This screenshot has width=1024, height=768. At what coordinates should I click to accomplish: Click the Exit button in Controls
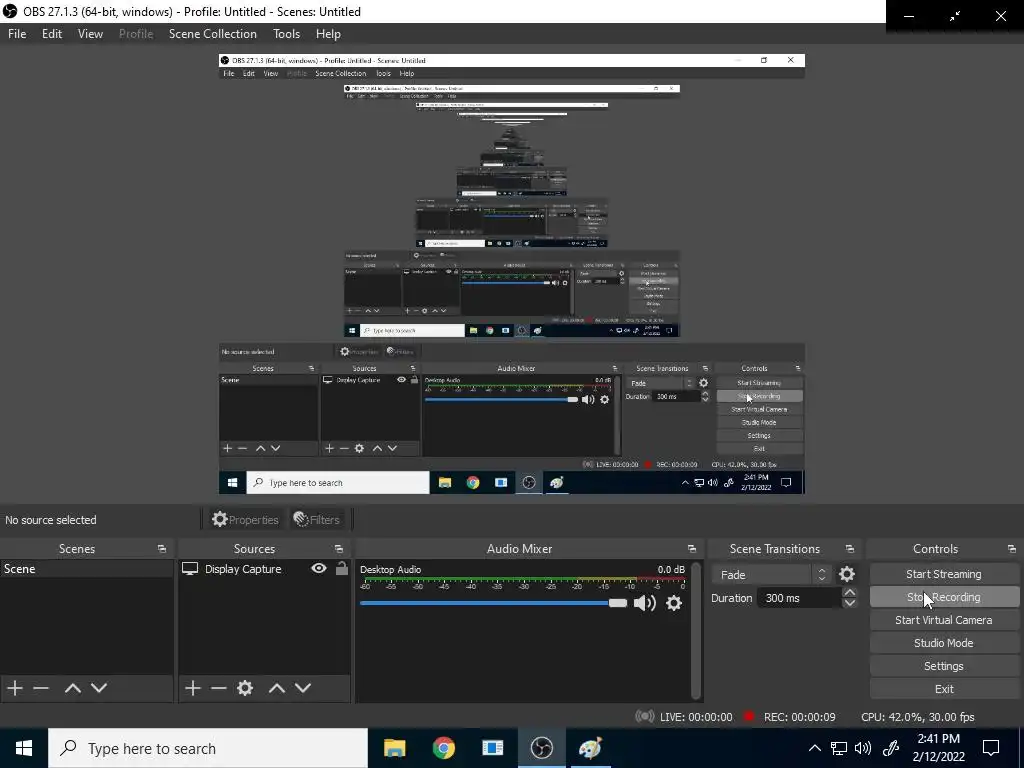click(944, 689)
